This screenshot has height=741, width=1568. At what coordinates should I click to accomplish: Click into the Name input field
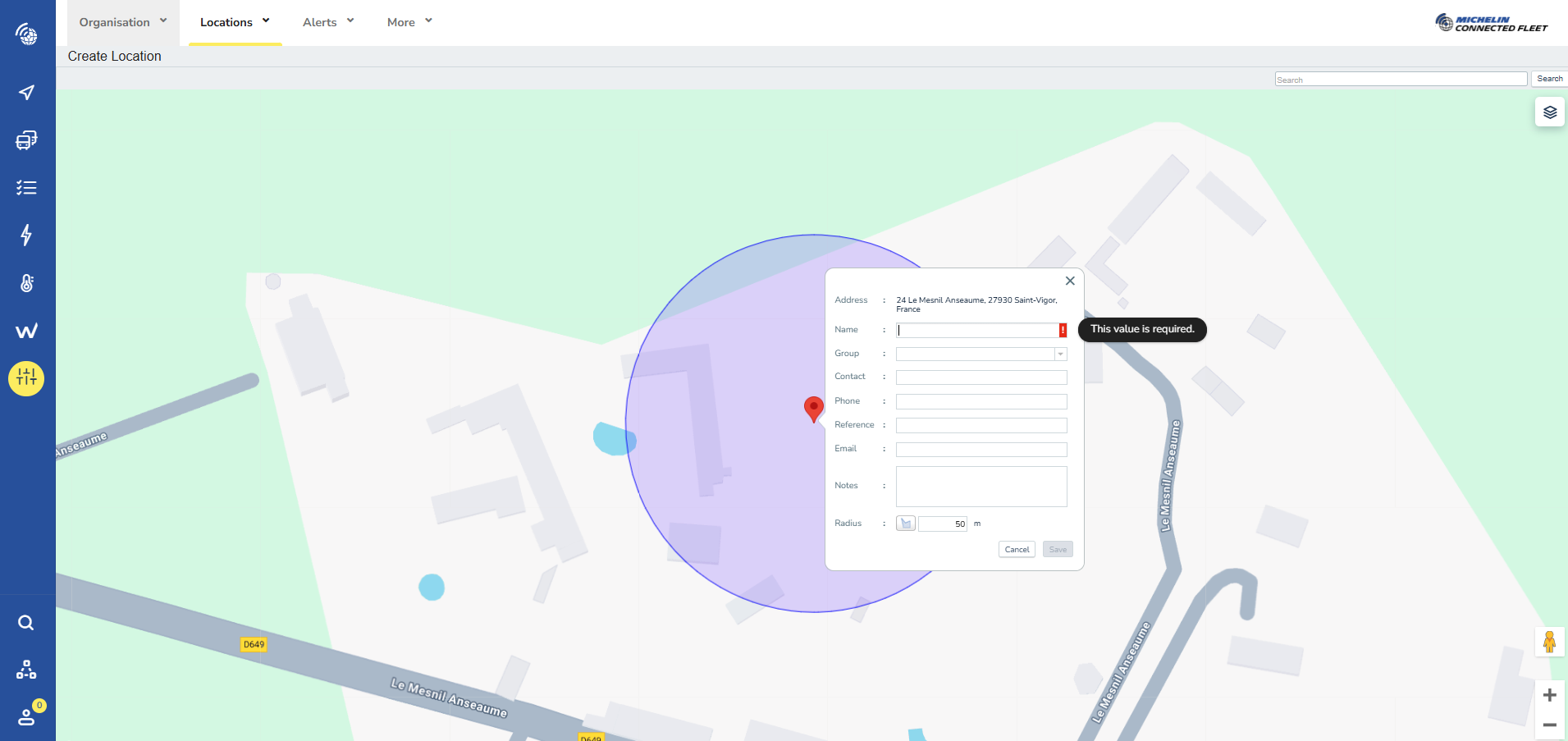coord(976,331)
